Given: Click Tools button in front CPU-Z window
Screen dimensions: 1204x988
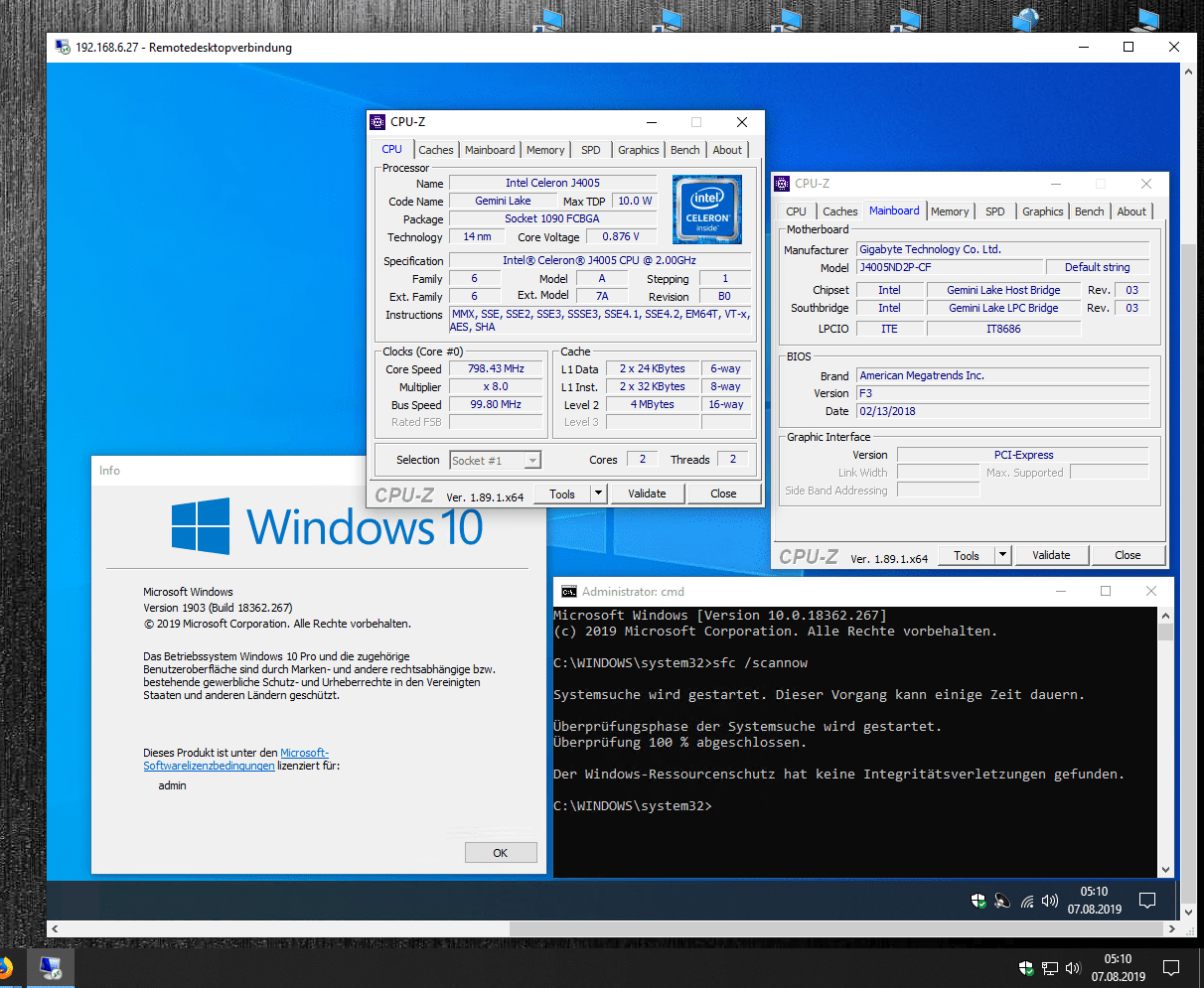Looking at the screenshot, I should [x=562, y=494].
